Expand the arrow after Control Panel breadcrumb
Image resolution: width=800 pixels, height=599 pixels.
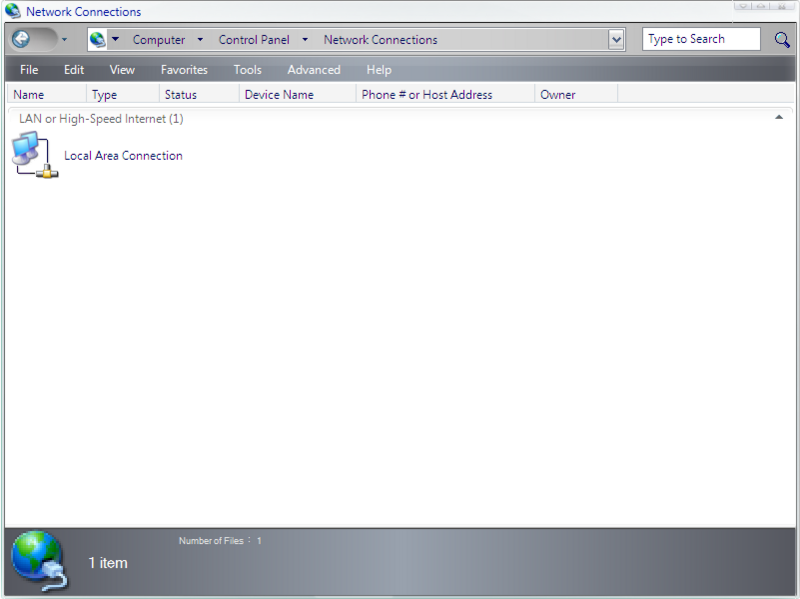coord(305,39)
